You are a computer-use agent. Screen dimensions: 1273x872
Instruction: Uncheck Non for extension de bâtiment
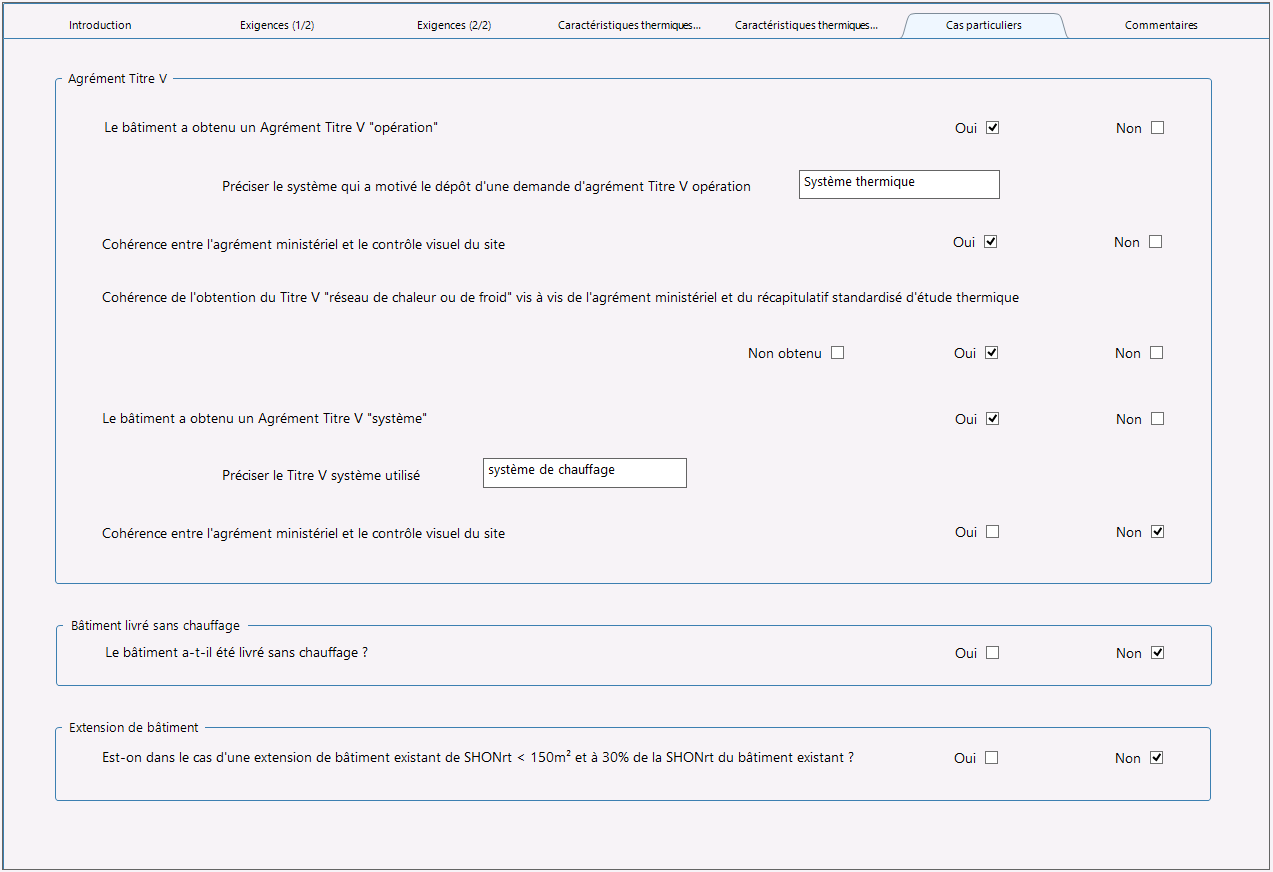[x=1156, y=758]
